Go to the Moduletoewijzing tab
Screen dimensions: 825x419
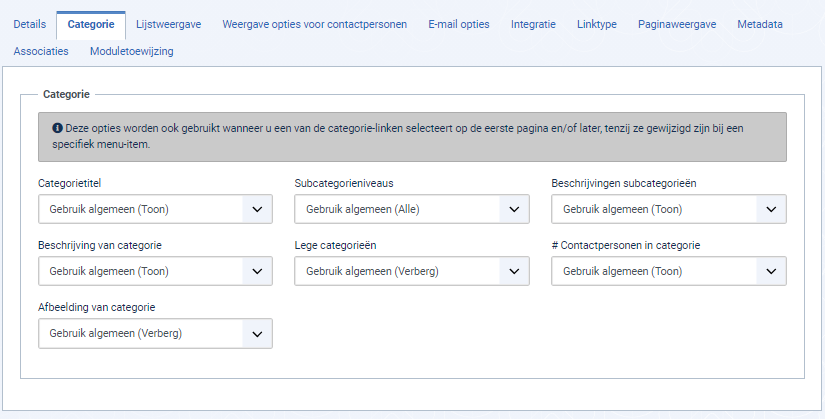click(x=132, y=51)
